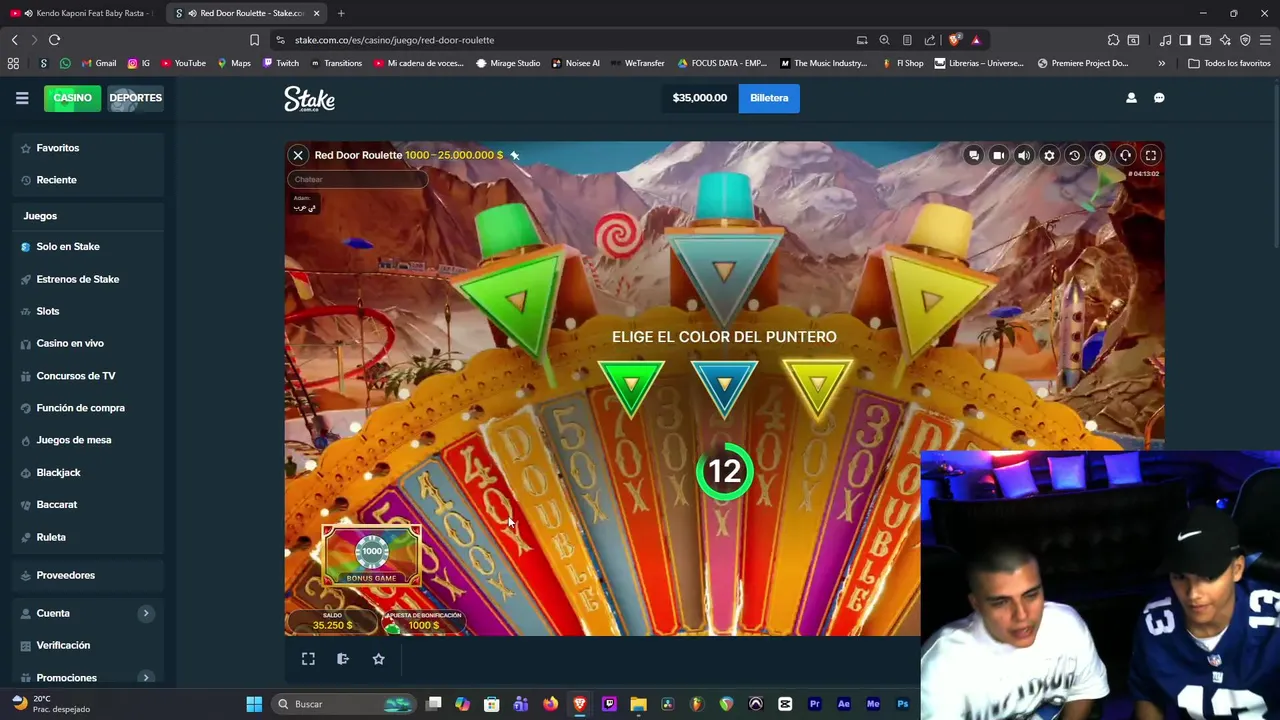
Task: Open Premiere Pro from taskbar
Action: [x=814, y=704]
